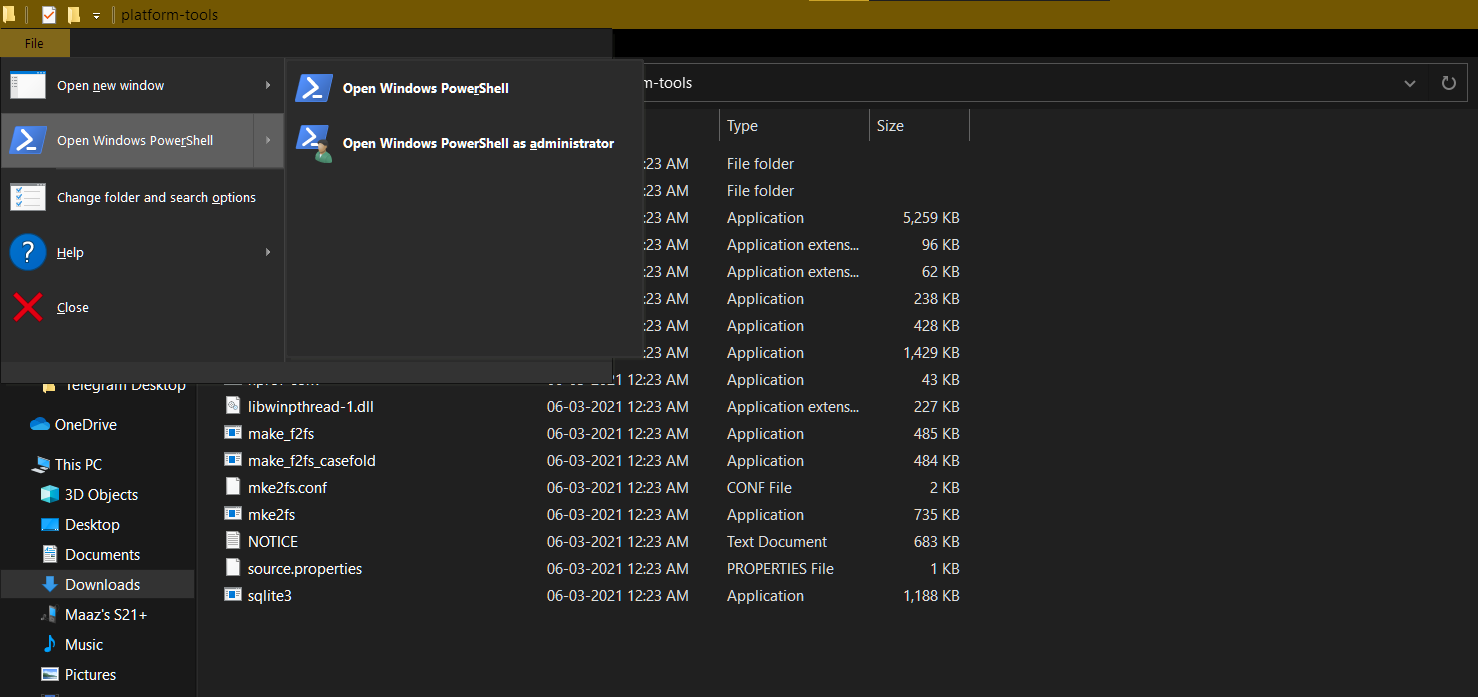Viewport: 1478px width, 697px height.
Task: Open the Help menu entry
Action: 143,253
